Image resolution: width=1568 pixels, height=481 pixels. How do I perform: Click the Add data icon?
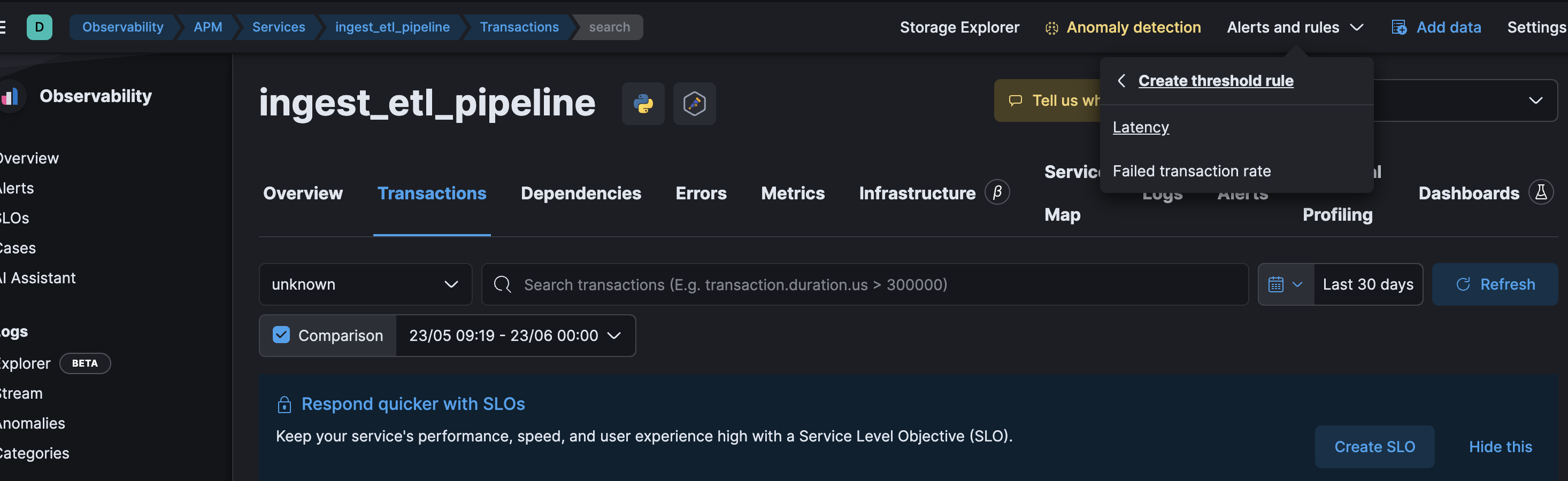coord(1399,27)
